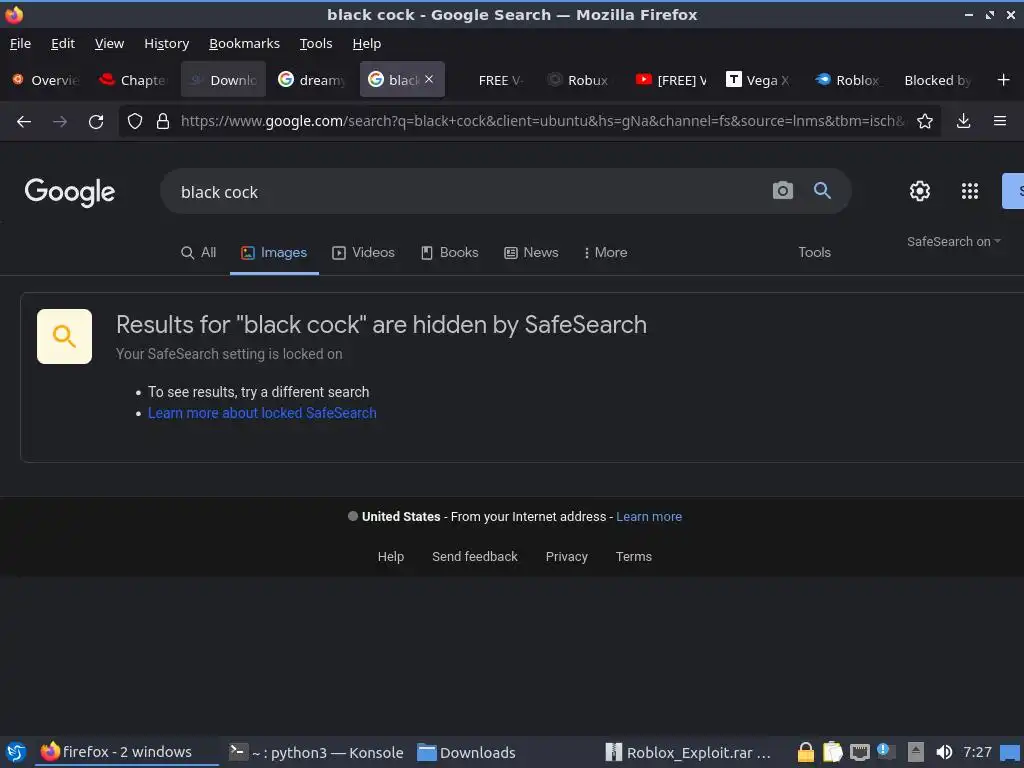Open the Privacy footer link
This screenshot has height=768, width=1024.
click(x=566, y=556)
